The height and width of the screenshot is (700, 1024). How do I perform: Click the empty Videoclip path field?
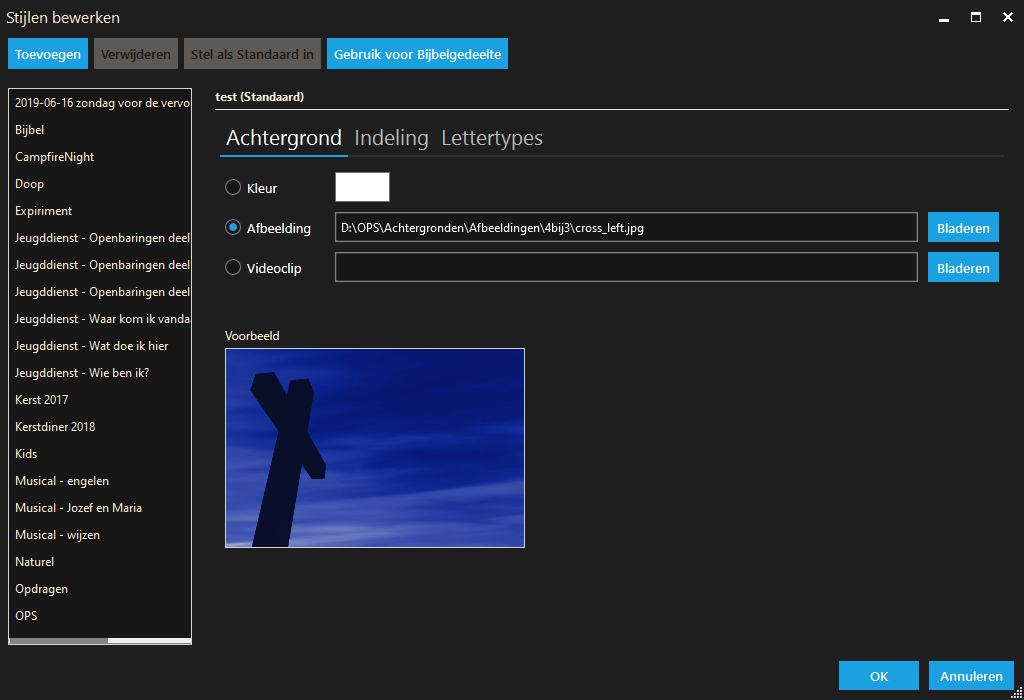click(x=626, y=267)
